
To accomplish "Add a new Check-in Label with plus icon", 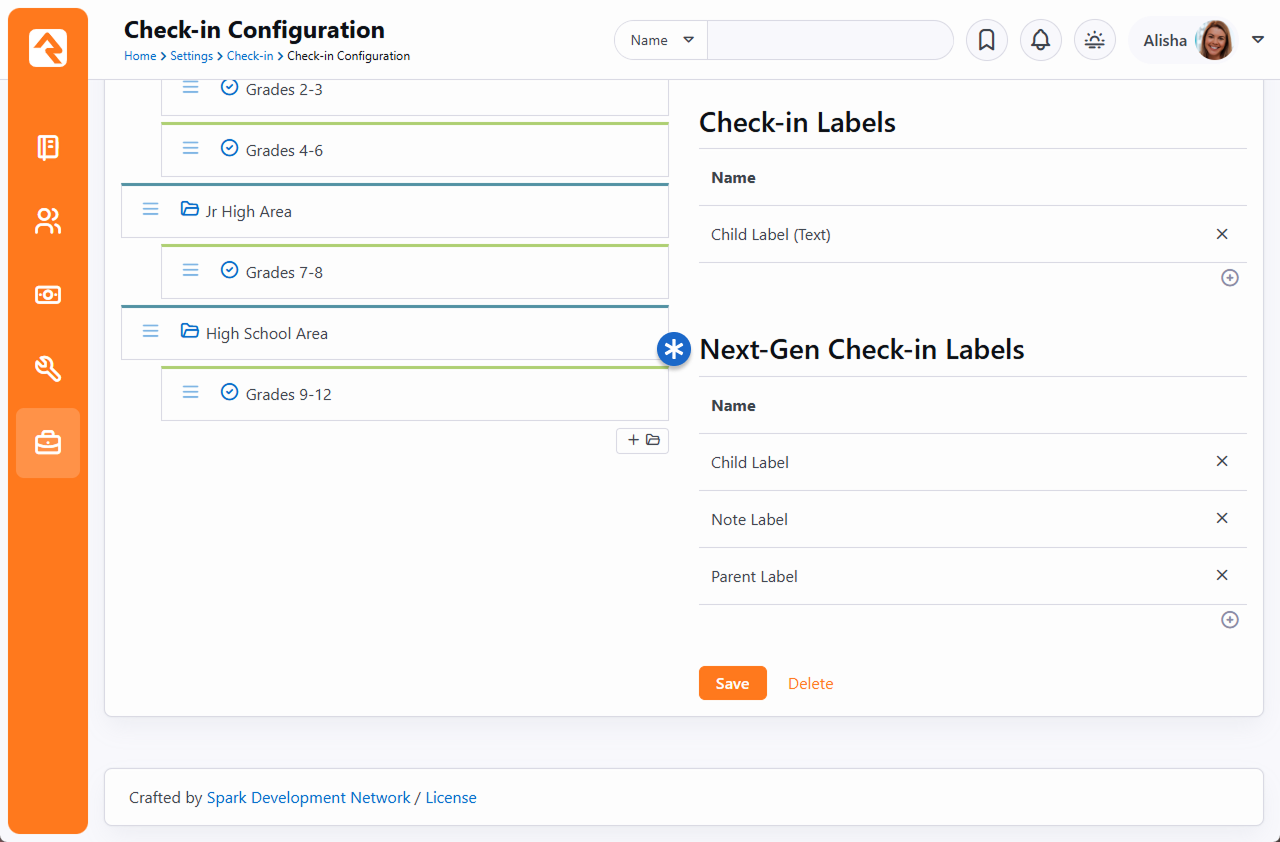I will tap(1230, 278).
